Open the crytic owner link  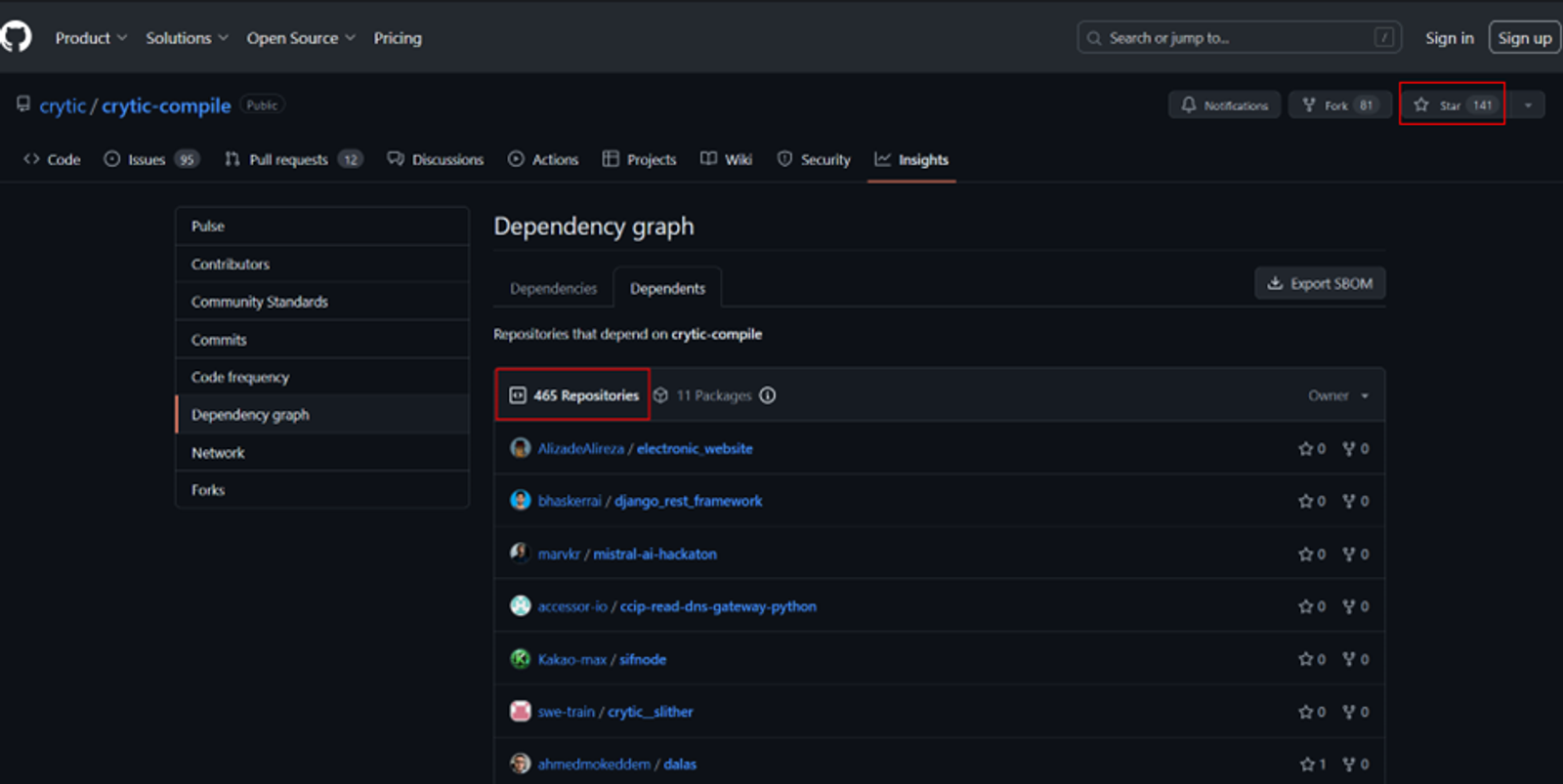coord(63,105)
